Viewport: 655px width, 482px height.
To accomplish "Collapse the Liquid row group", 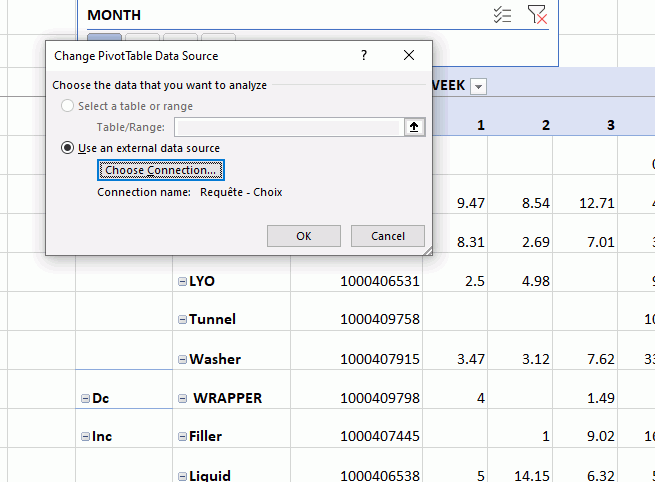I will click(x=182, y=476).
